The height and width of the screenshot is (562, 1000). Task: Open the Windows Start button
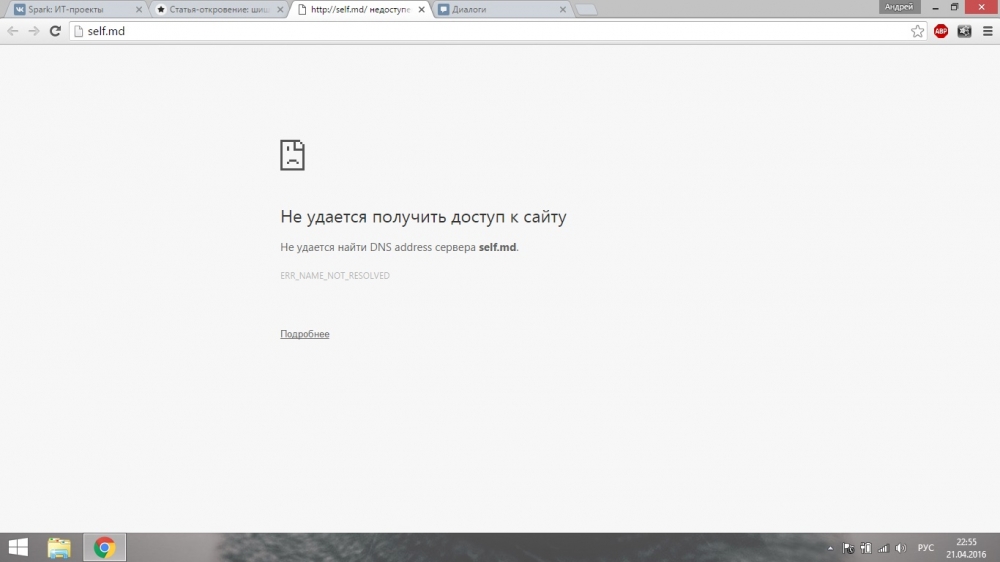(x=18, y=547)
